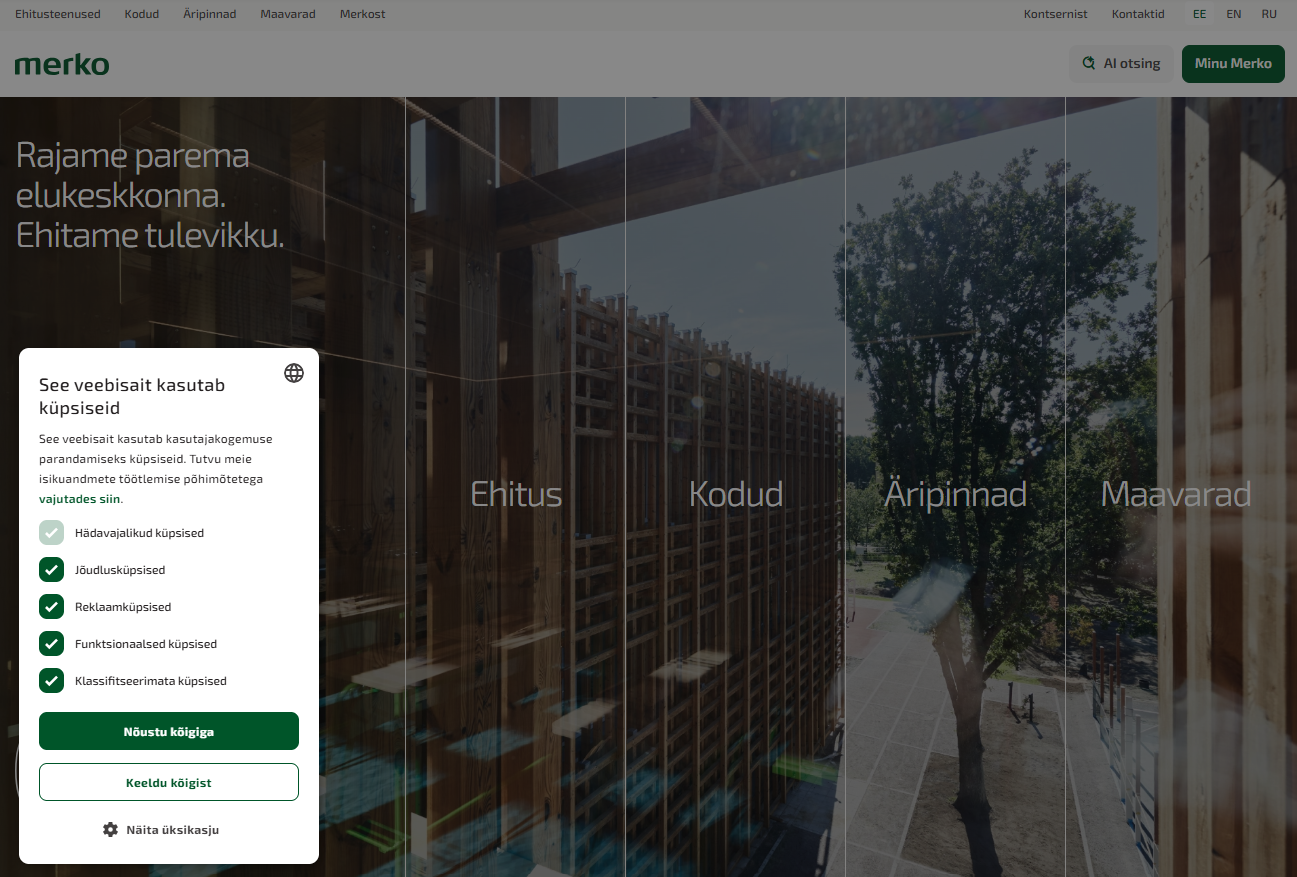Open the cookie banner language globe icon

coord(294,373)
